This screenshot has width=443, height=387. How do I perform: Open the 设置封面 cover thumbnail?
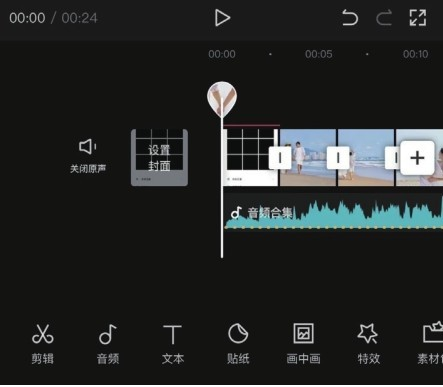pyautogui.click(x=159, y=157)
